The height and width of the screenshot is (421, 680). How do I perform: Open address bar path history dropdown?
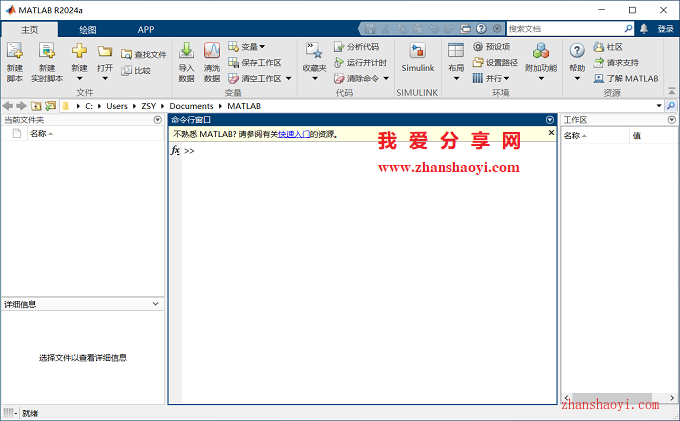pyautogui.click(x=659, y=106)
